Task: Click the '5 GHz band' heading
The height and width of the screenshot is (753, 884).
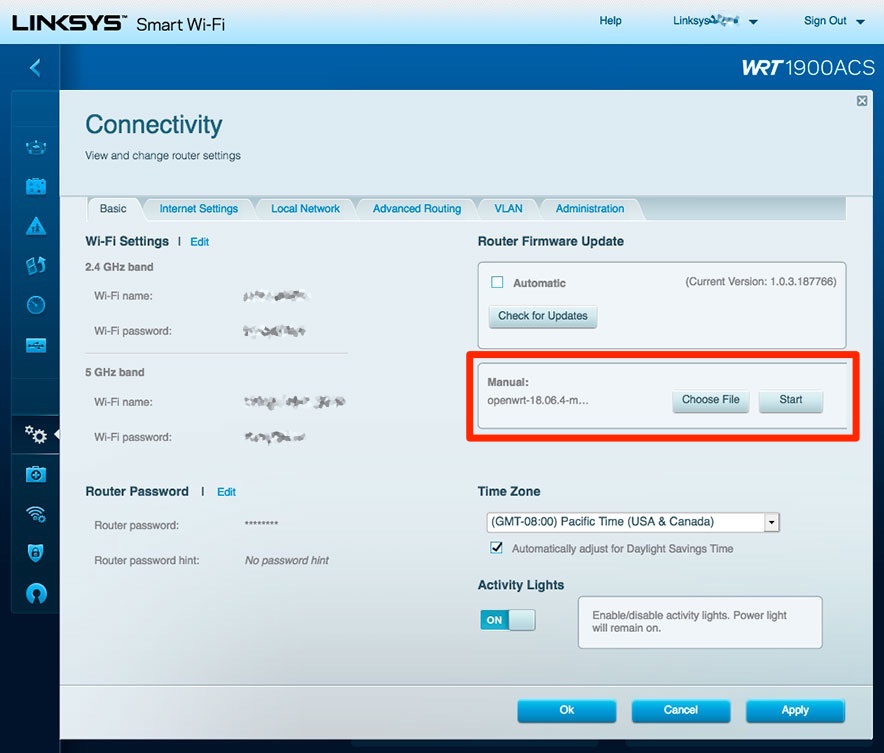Action: click(114, 373)
